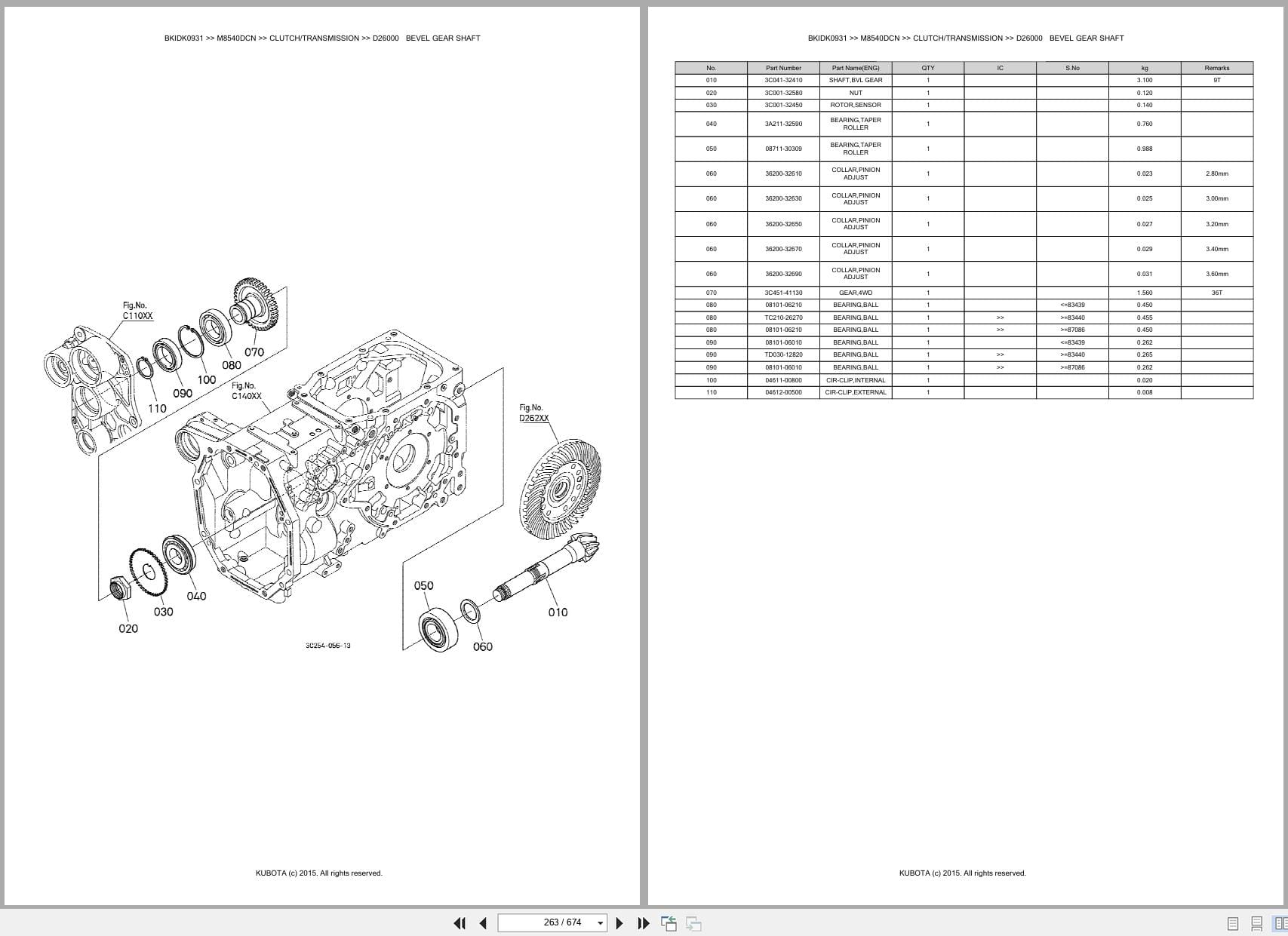Select the two-page view mode

point(1280,923)
